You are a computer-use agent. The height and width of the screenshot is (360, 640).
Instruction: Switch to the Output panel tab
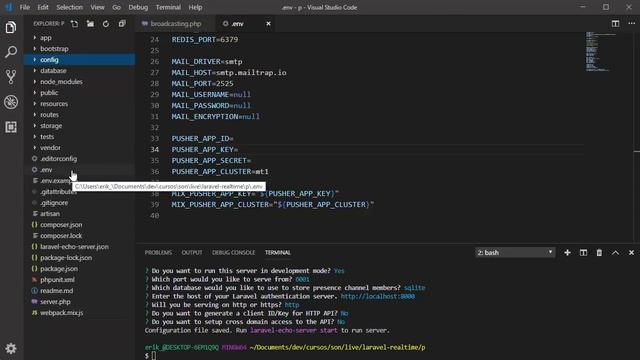point(192,253)
